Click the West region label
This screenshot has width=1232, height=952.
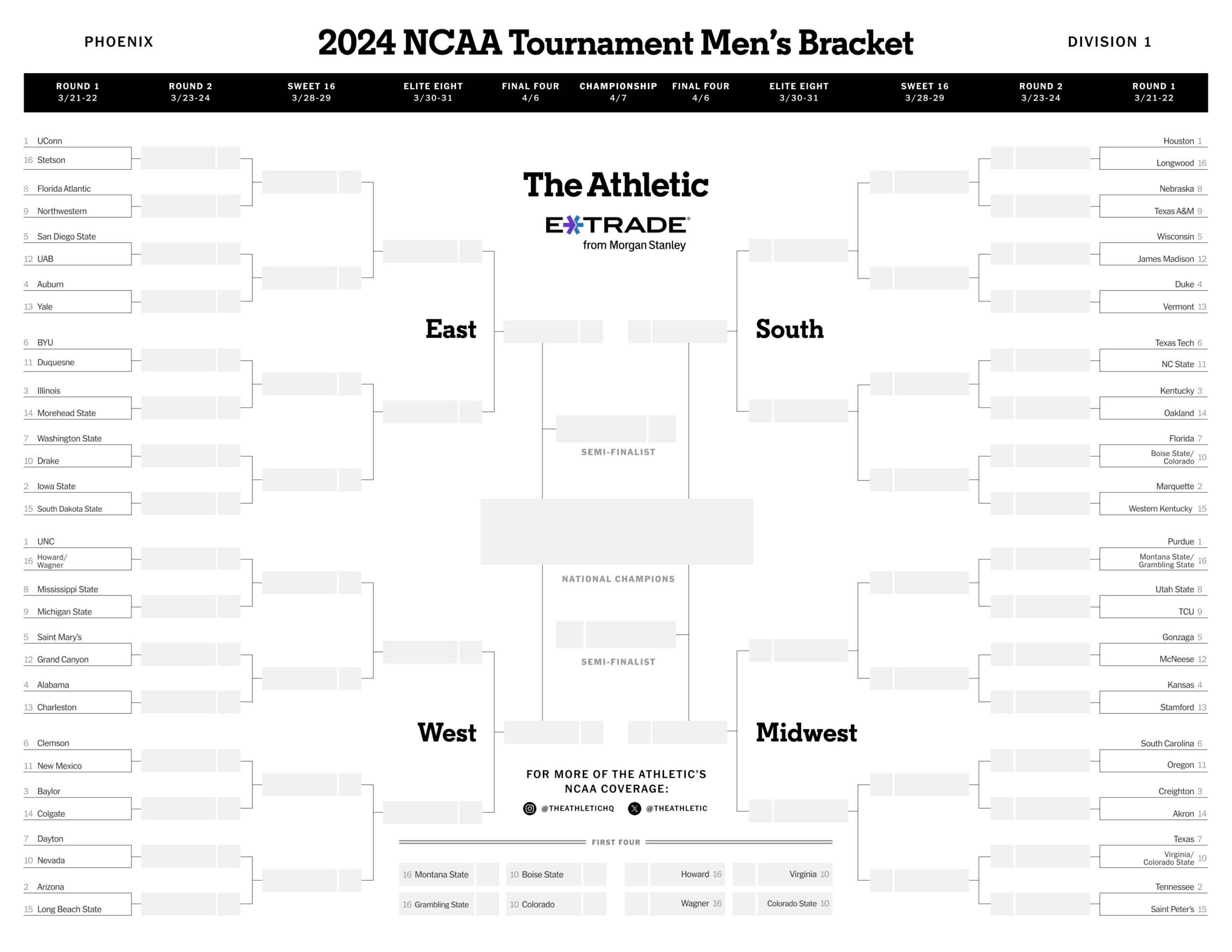(447, 733)
